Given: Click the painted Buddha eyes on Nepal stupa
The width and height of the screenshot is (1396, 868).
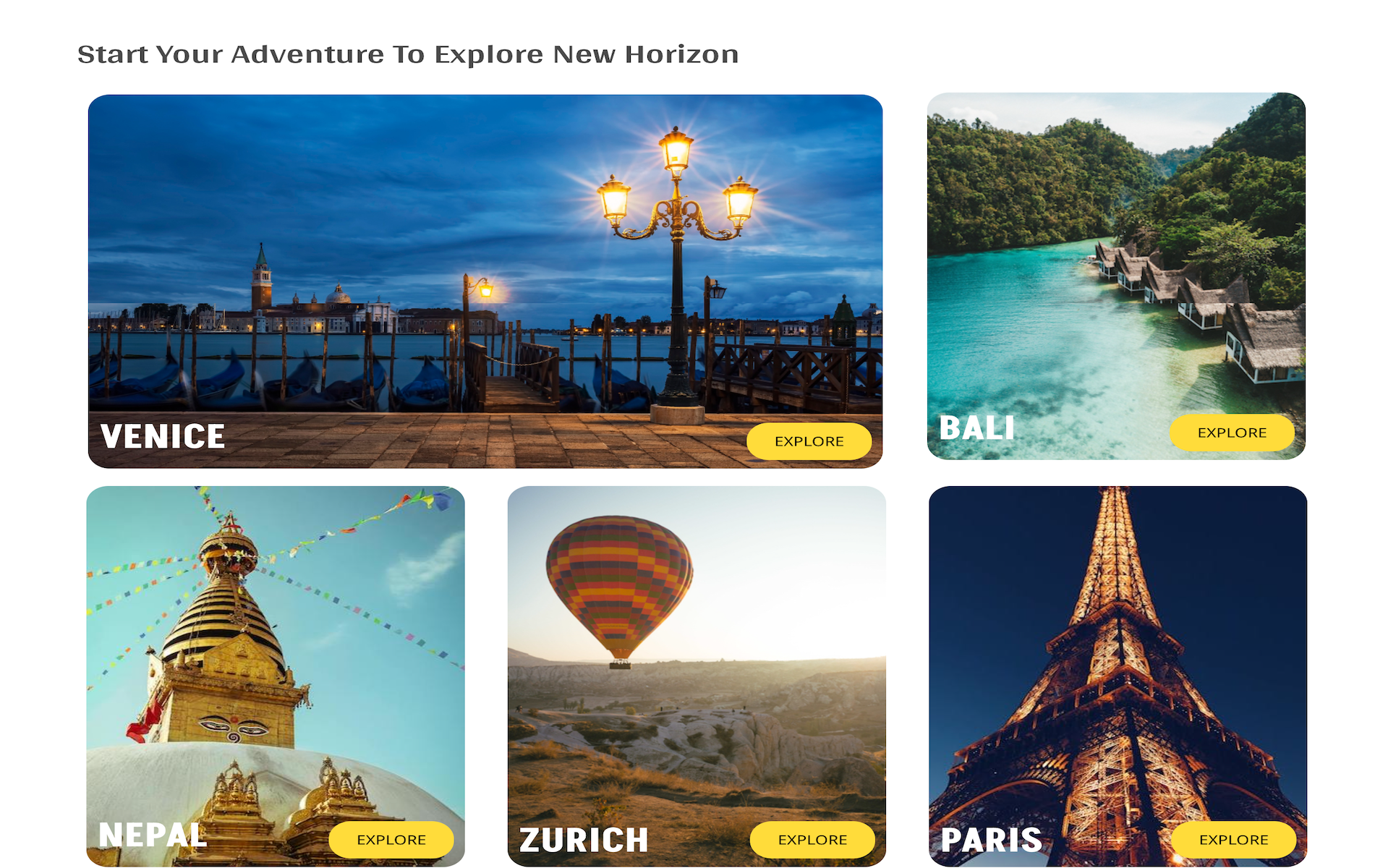Looking at the screenshot, I should point(234,726).
